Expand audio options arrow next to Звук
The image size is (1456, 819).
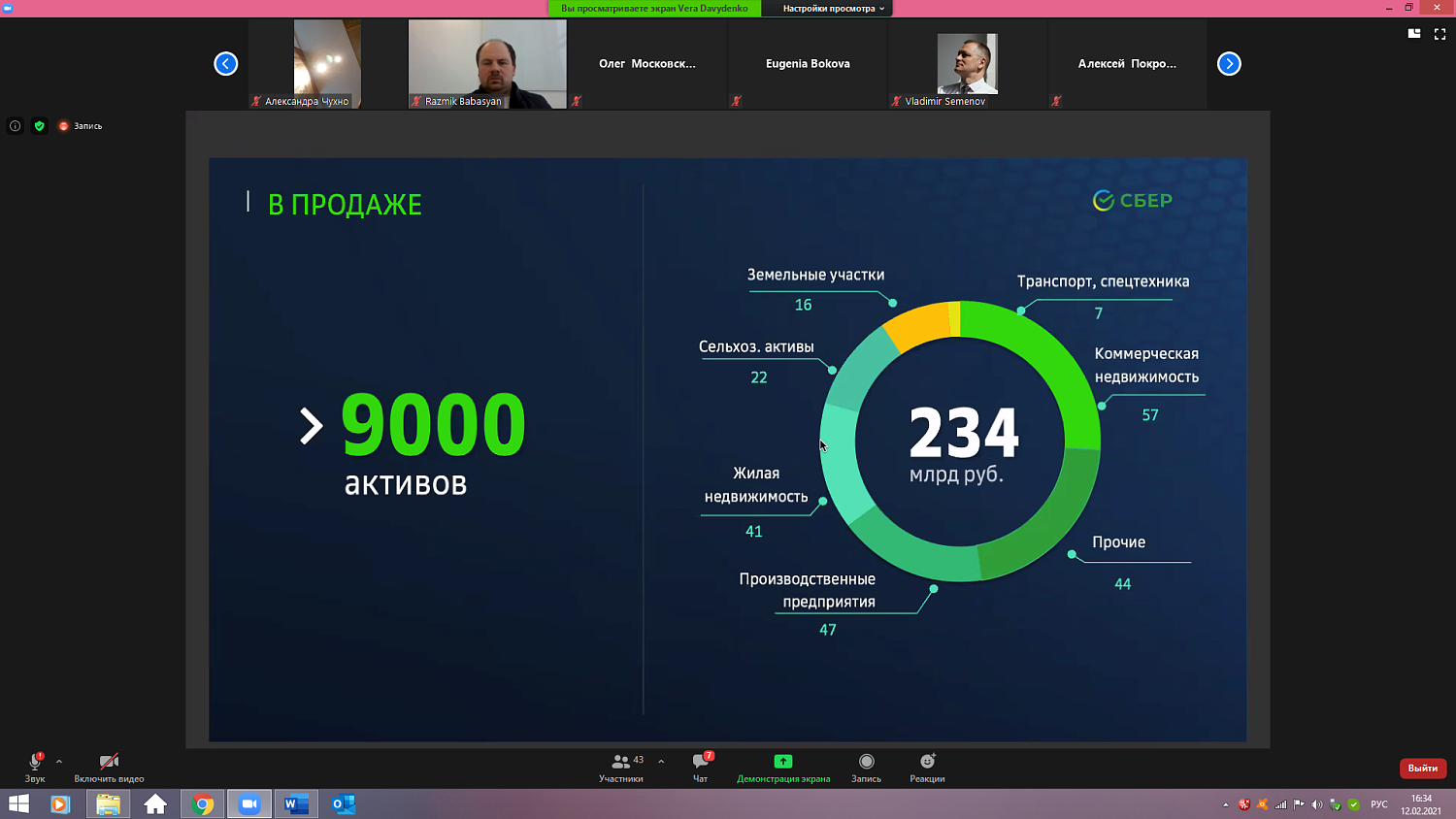[x=59, y=762]
